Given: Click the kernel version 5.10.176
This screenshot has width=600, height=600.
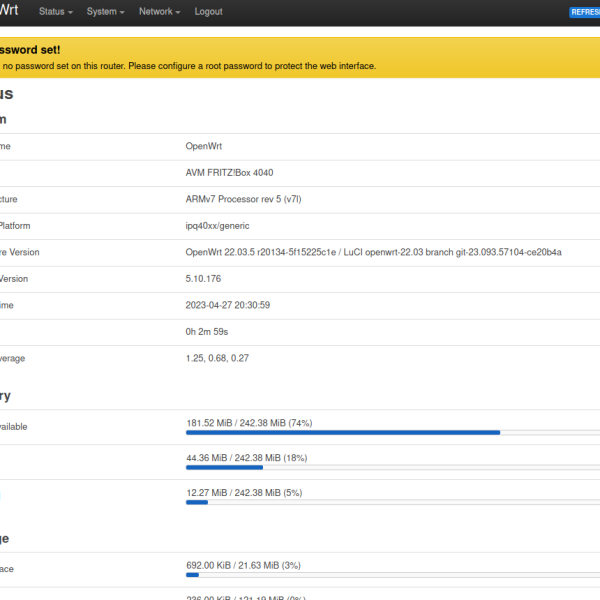Looking at the screenshot, I should coord(204,279).
